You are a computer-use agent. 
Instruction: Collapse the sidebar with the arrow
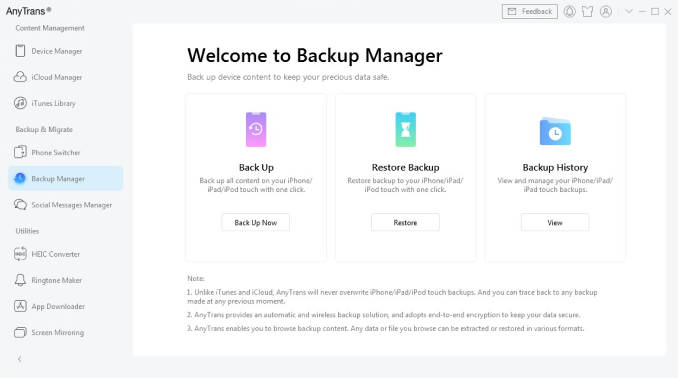point(19,359)
